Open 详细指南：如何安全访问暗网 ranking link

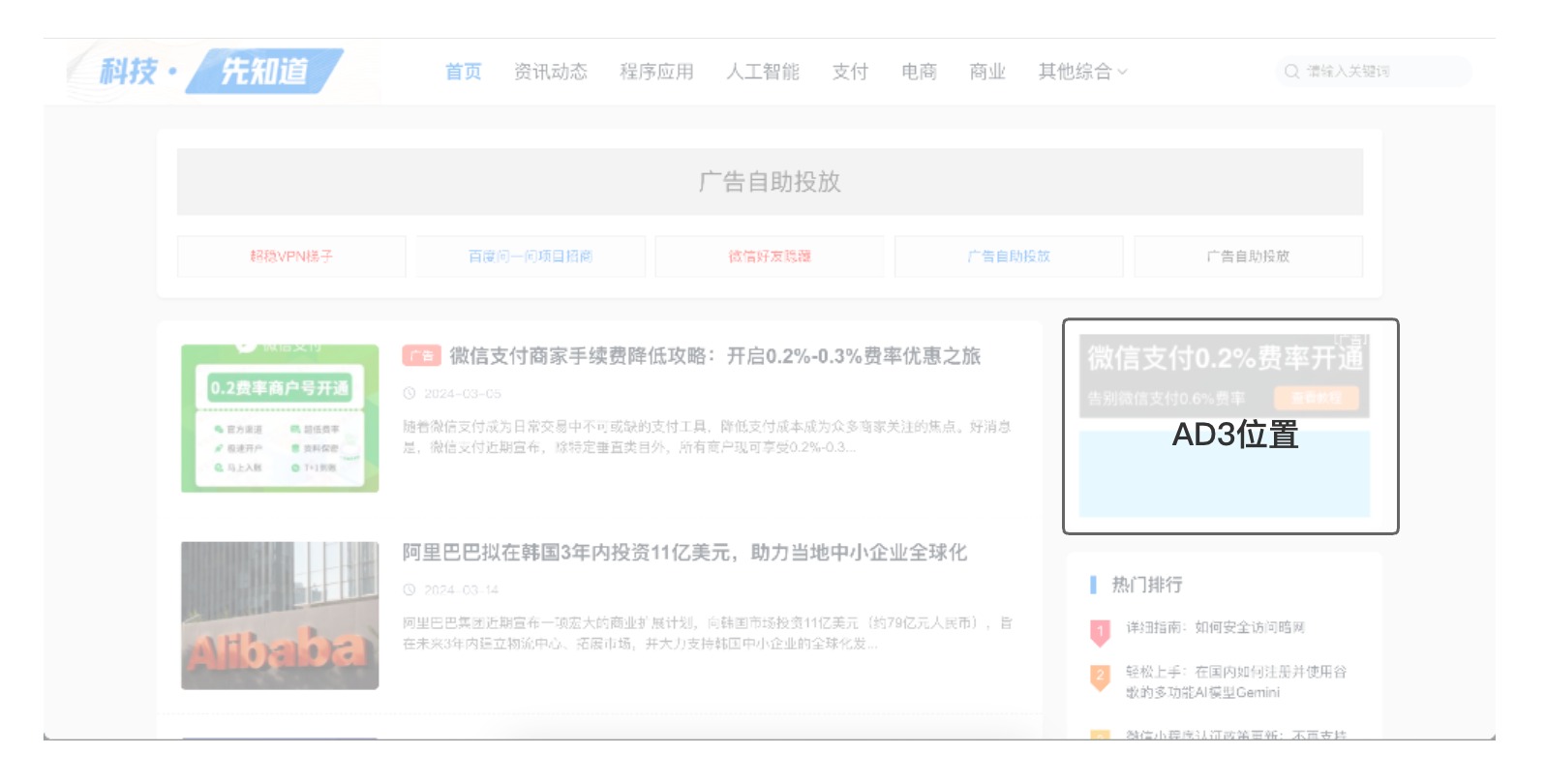click(x=1215, y=627)
